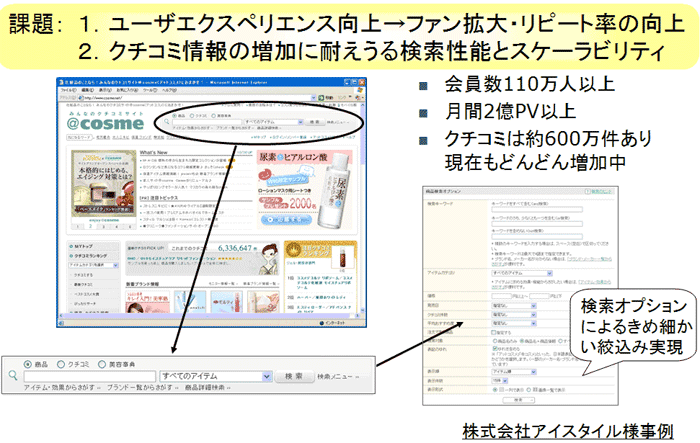
Task: Click the browser address bar
Action: tap(196, 97)
